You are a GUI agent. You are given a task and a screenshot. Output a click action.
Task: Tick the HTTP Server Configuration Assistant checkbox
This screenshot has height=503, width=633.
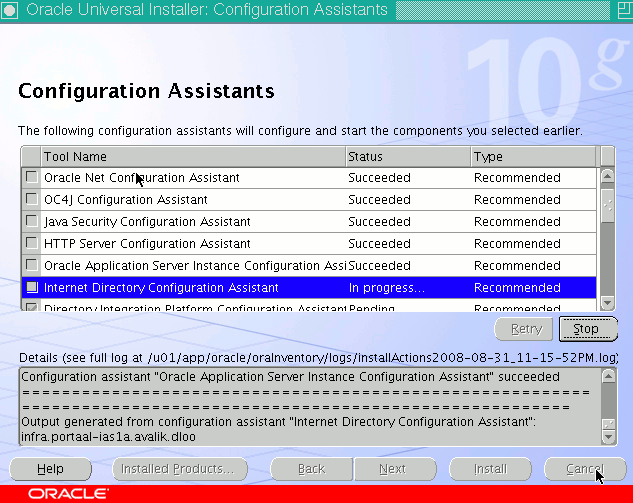pos(31,243)
